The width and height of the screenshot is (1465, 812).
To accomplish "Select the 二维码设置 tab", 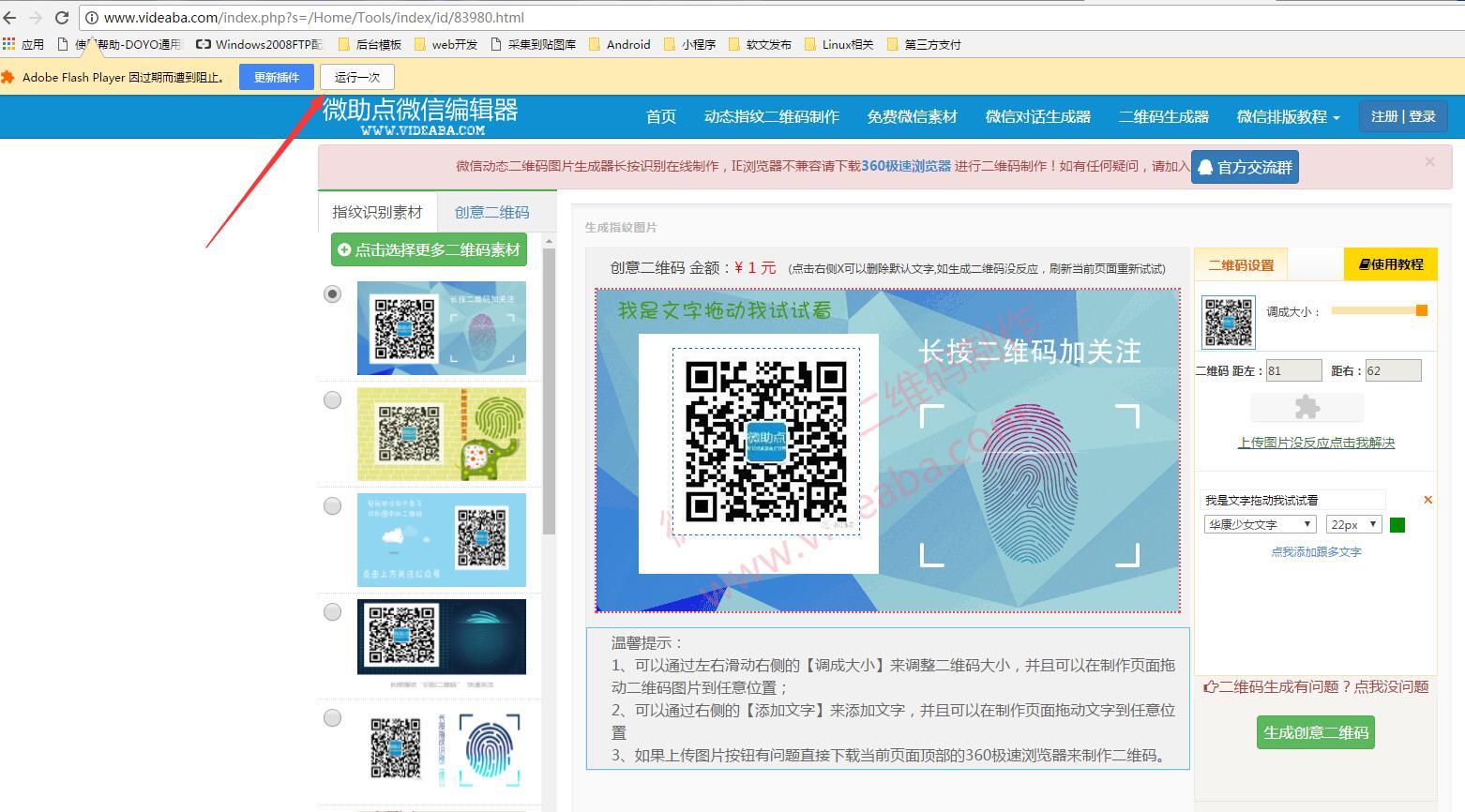I will point(1241,265).
